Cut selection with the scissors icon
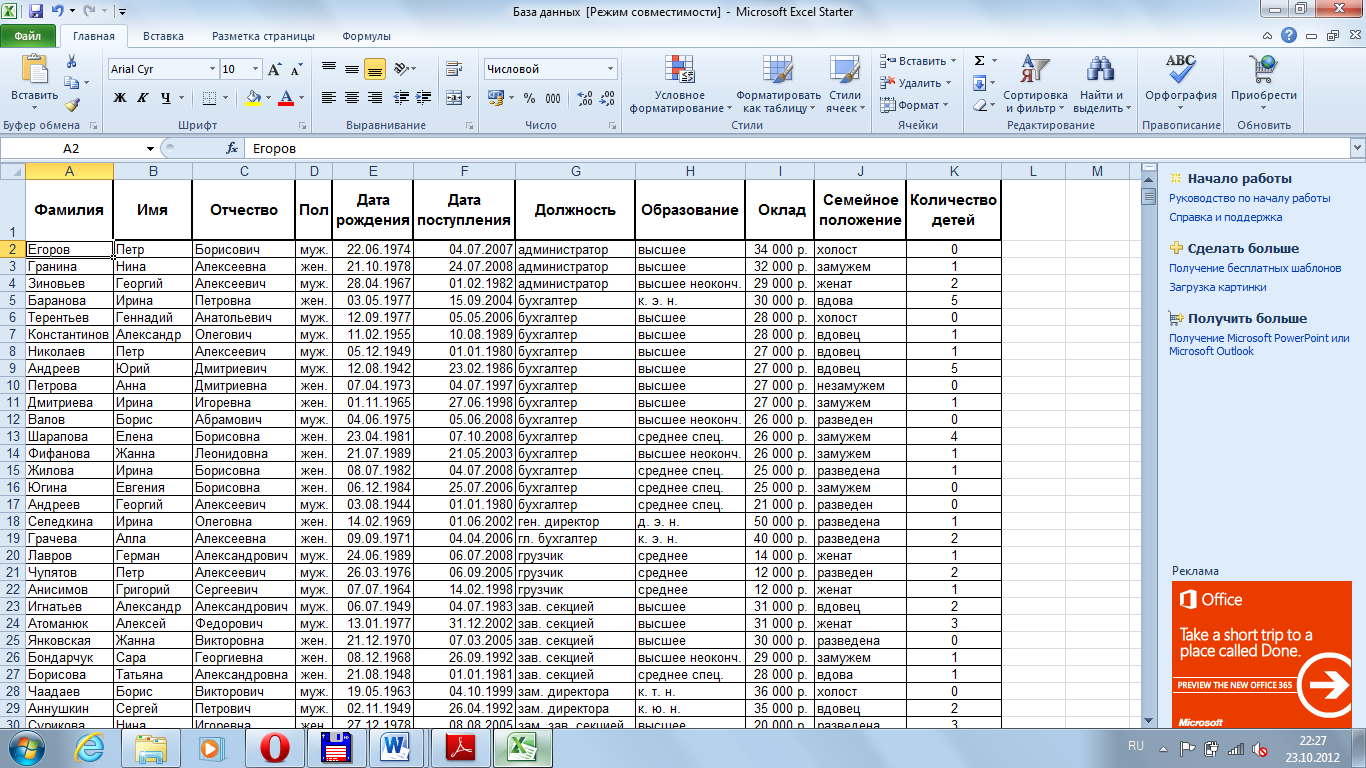 click(x=72, y=63)
